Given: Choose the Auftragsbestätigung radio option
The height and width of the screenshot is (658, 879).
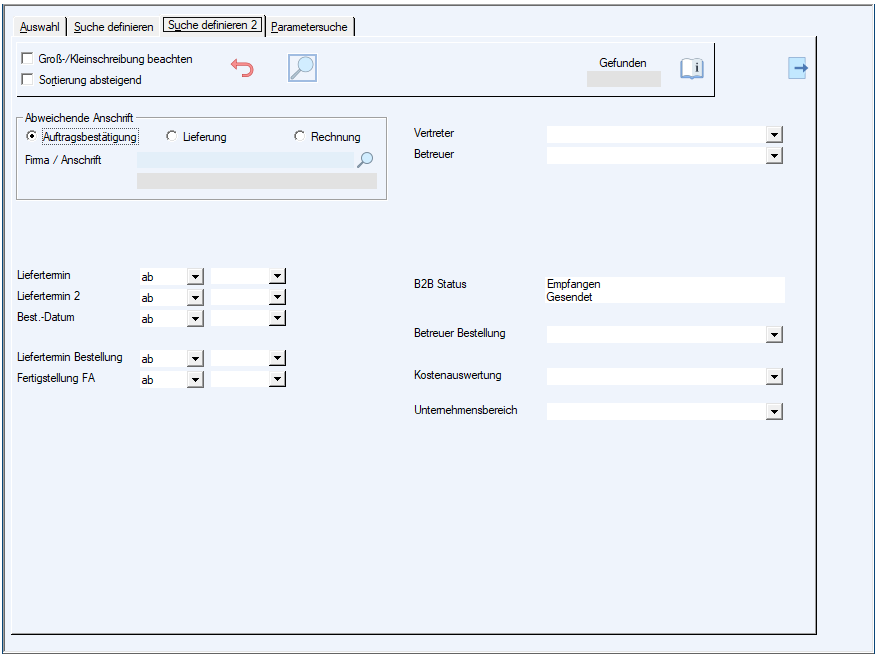Looking at the screenshot, I should (x=32, y=136).
